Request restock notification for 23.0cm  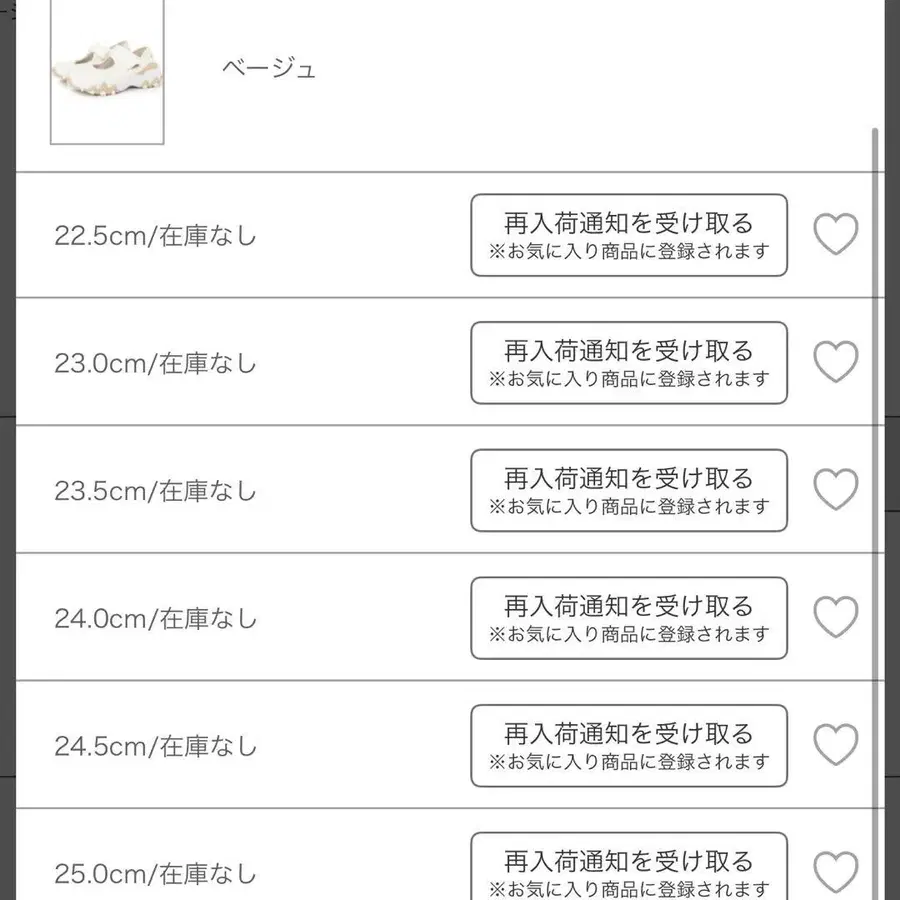click(629, 363)
